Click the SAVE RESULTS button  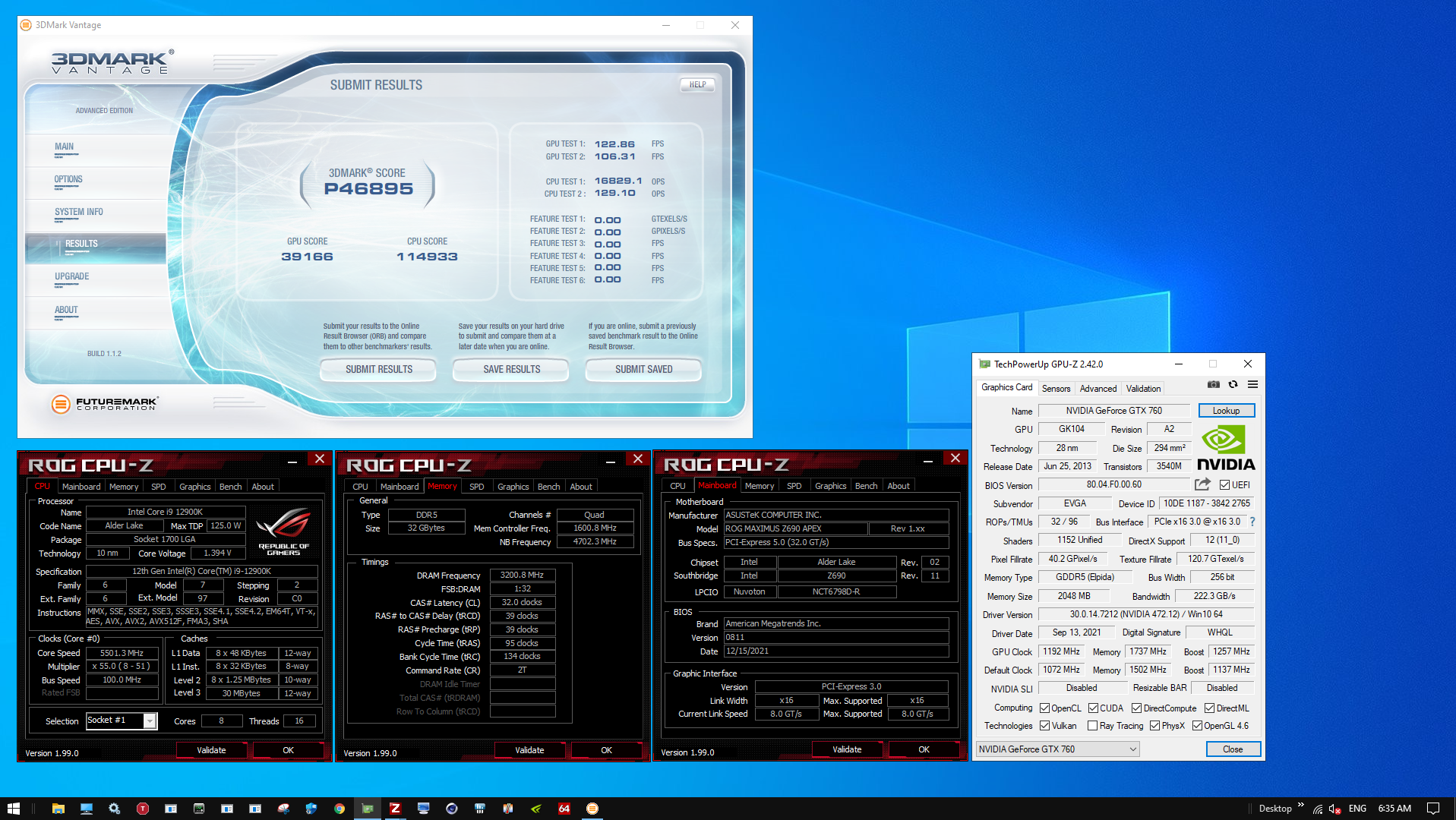tap(512, 370)
